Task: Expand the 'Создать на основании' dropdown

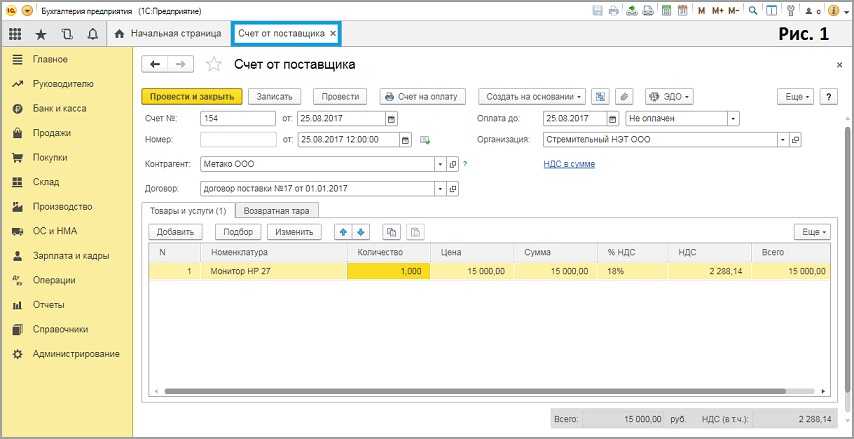Action: (x=533, y=97)
